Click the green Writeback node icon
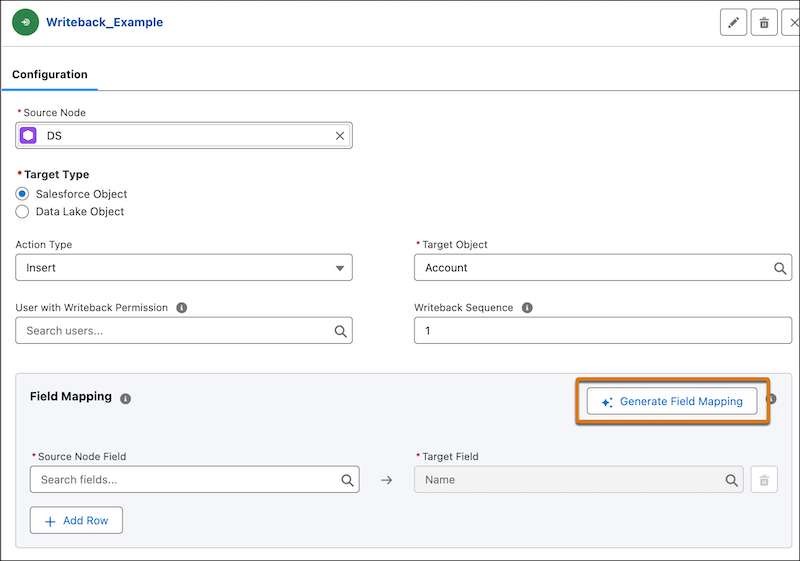Screen dimensions: 800x561 tap(26, 22)
